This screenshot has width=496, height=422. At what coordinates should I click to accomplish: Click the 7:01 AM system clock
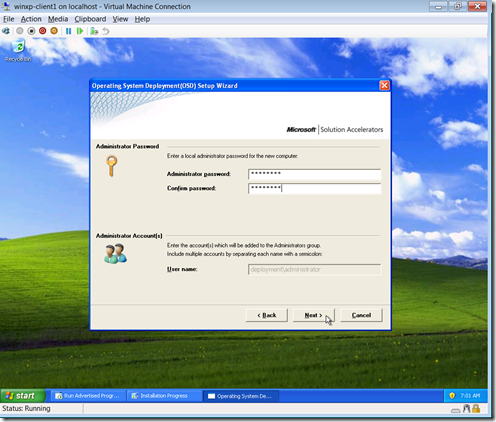click(470, 396)
